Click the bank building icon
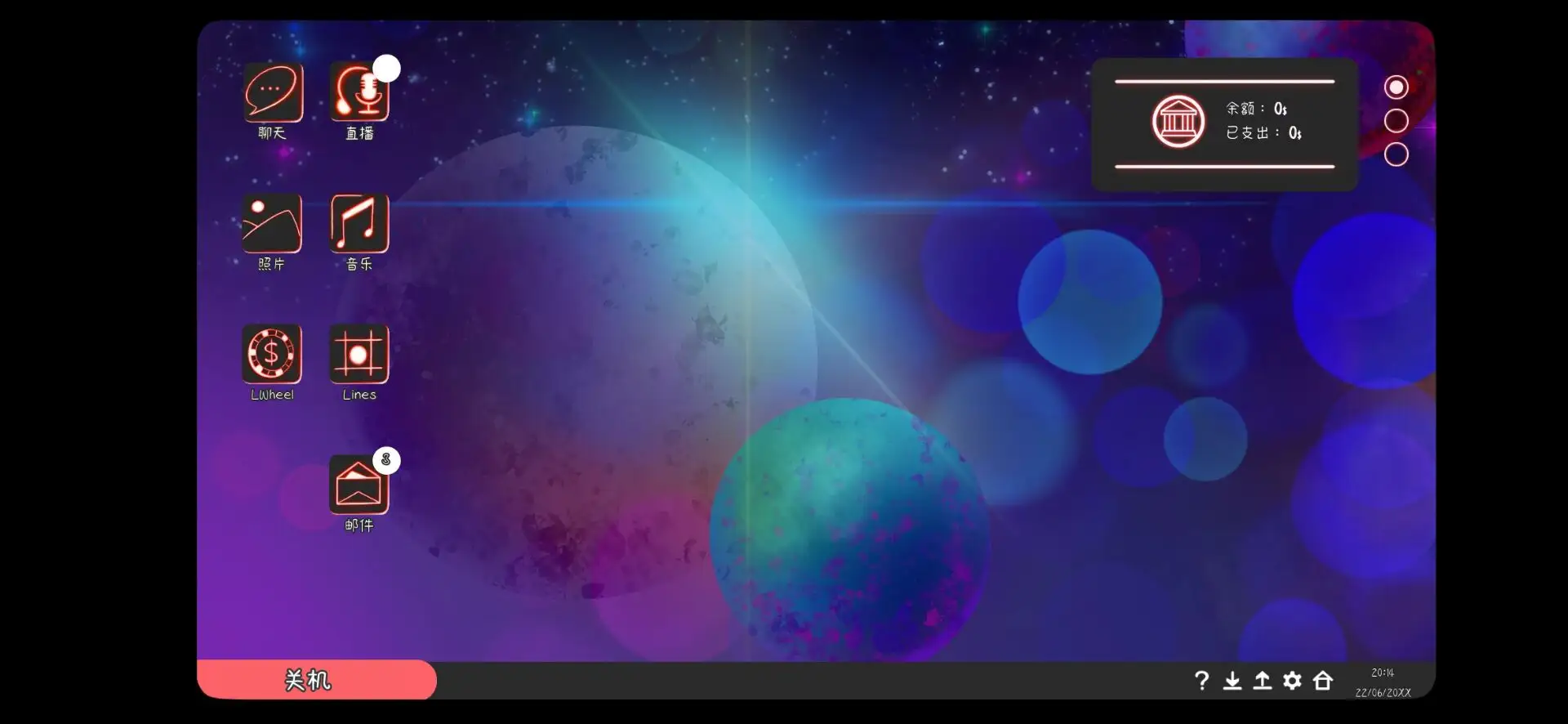The width and height of the screenshot is (1568, 724). [1178, 122]
